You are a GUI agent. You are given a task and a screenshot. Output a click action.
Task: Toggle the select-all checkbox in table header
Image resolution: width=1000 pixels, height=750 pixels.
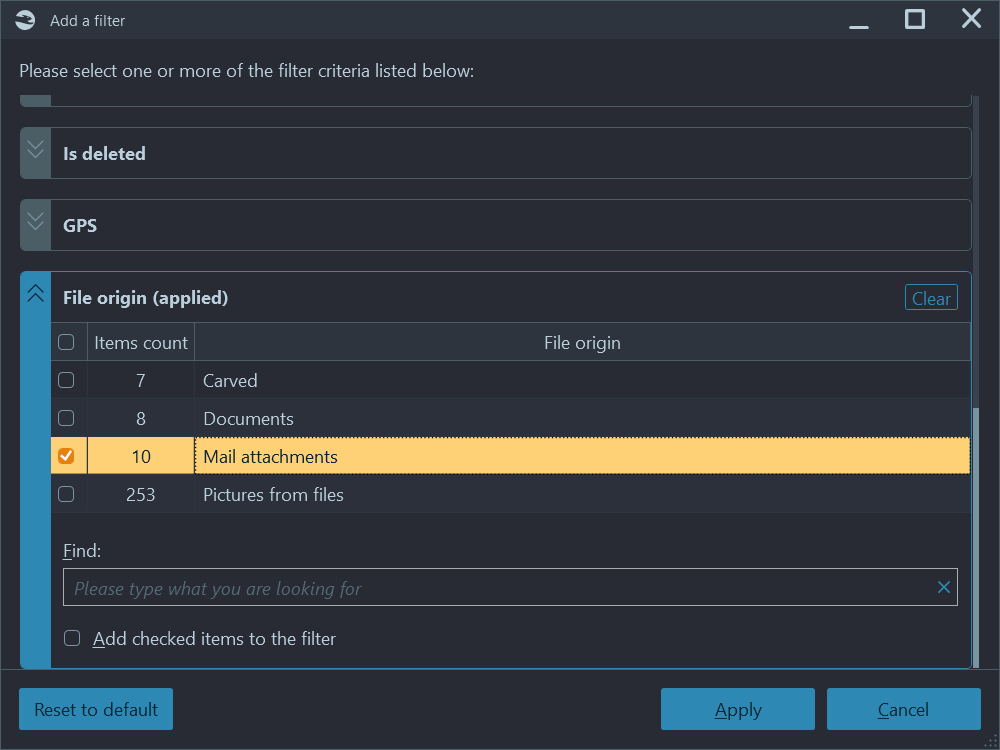(66, 342)
